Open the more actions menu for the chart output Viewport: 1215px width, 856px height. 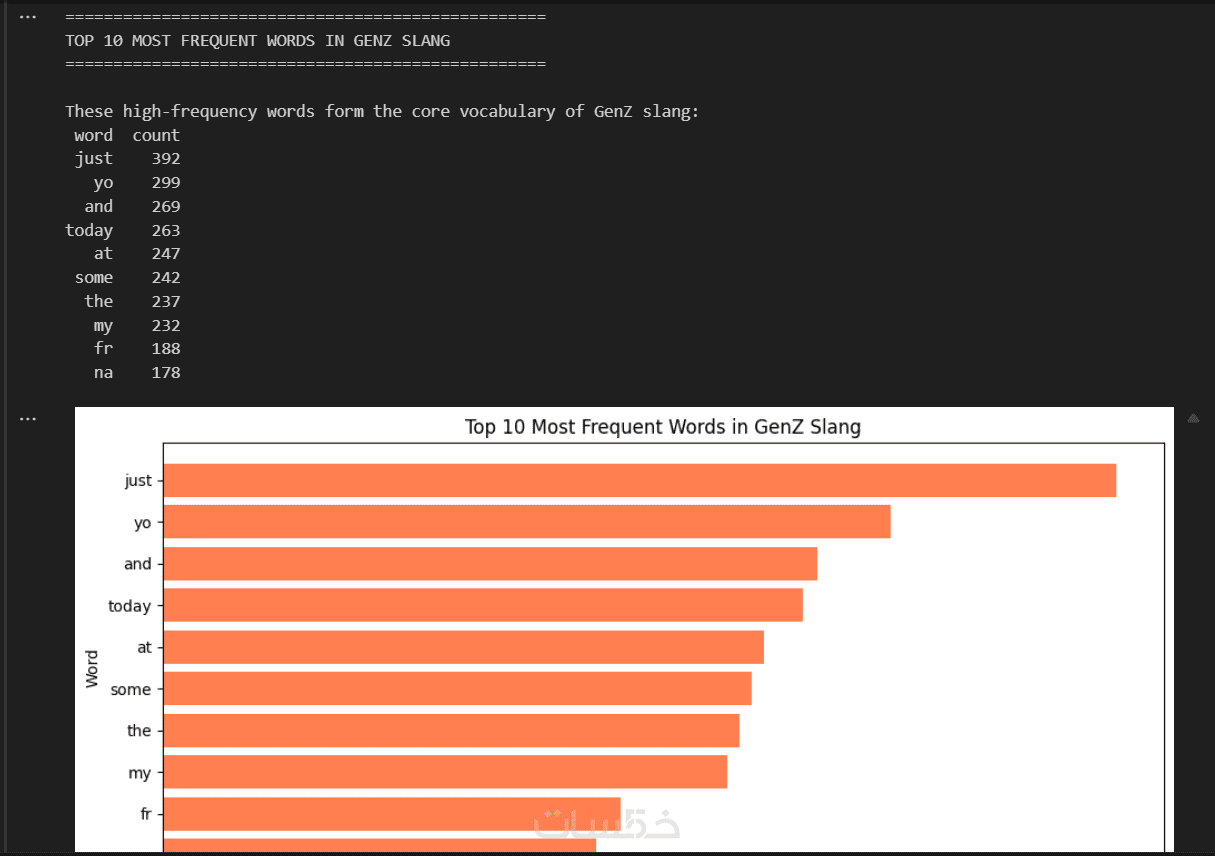click(28, 418)
